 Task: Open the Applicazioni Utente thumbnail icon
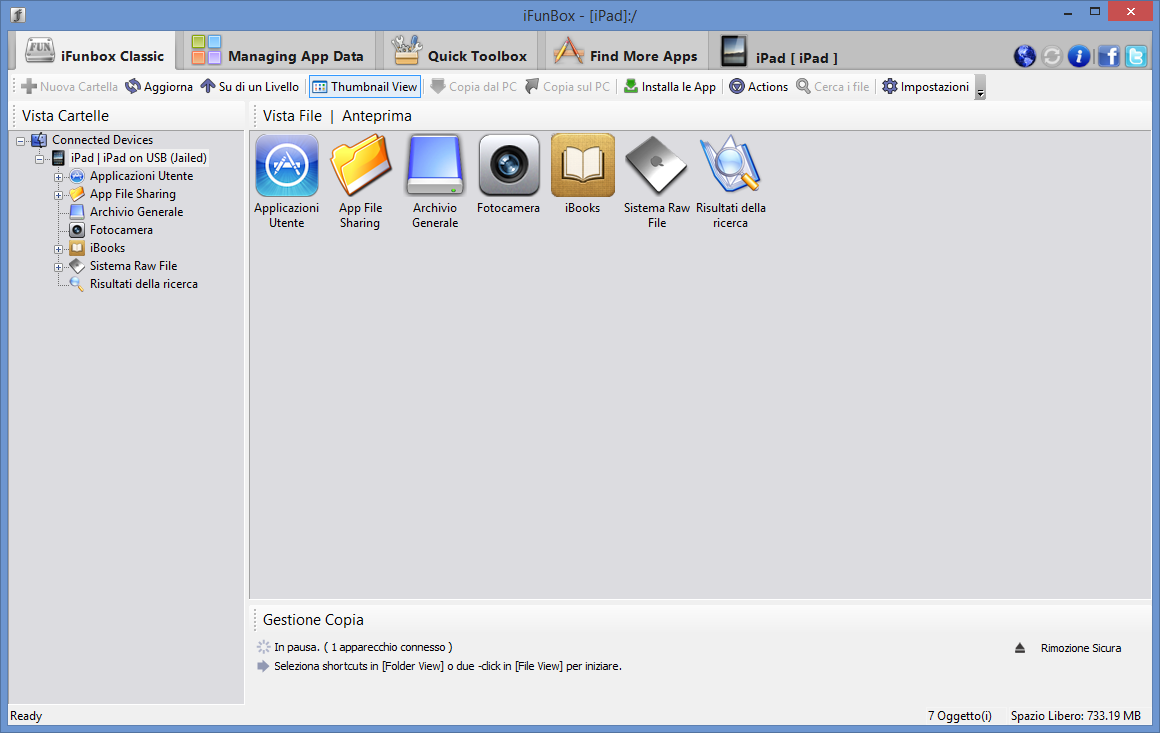pos(287,166)
